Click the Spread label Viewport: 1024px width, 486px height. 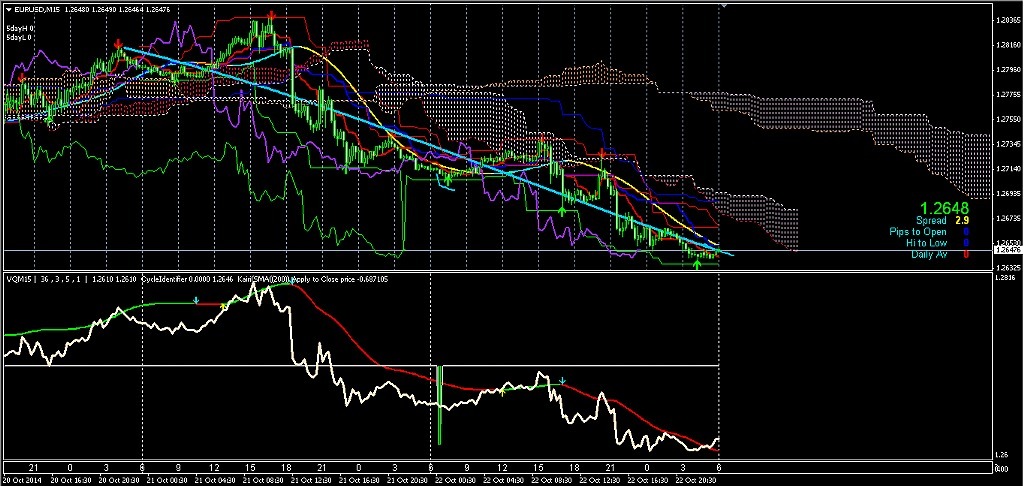click(931, 221)
